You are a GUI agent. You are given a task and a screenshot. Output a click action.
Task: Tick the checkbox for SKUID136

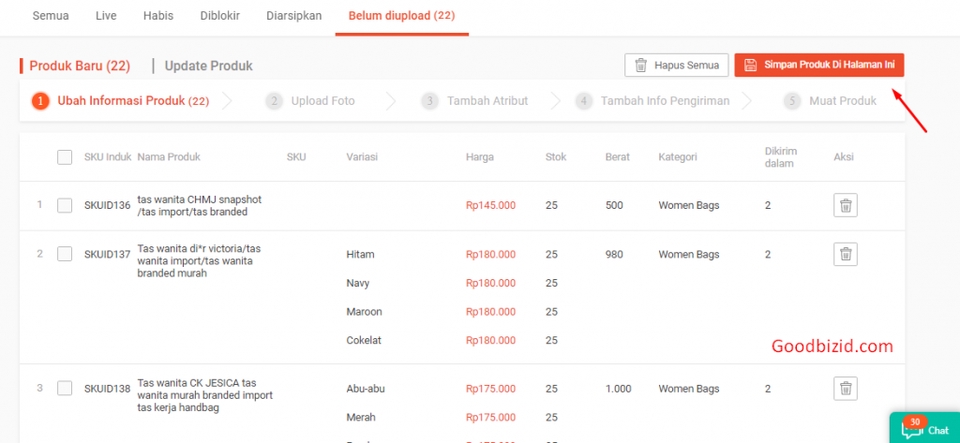click(x=64, y=206)
